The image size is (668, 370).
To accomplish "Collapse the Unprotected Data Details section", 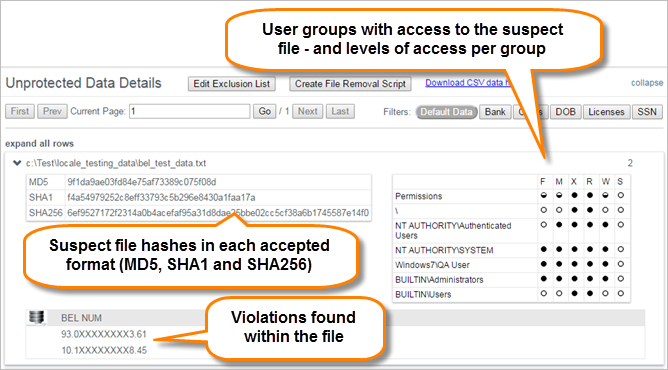I will click(x=647, y=83).
